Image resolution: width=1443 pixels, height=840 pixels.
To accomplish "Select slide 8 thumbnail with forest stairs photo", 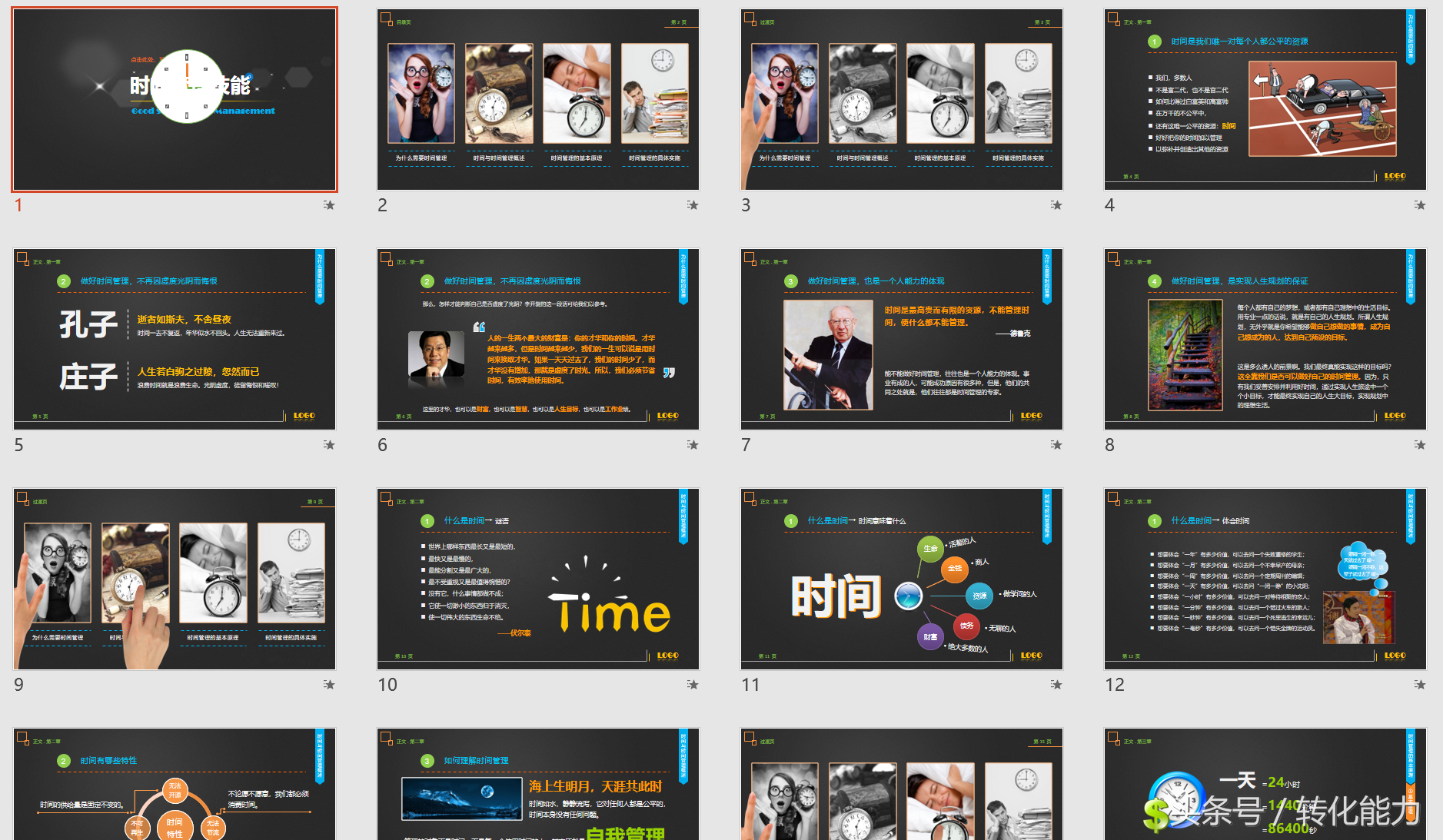I will 1265,340.
